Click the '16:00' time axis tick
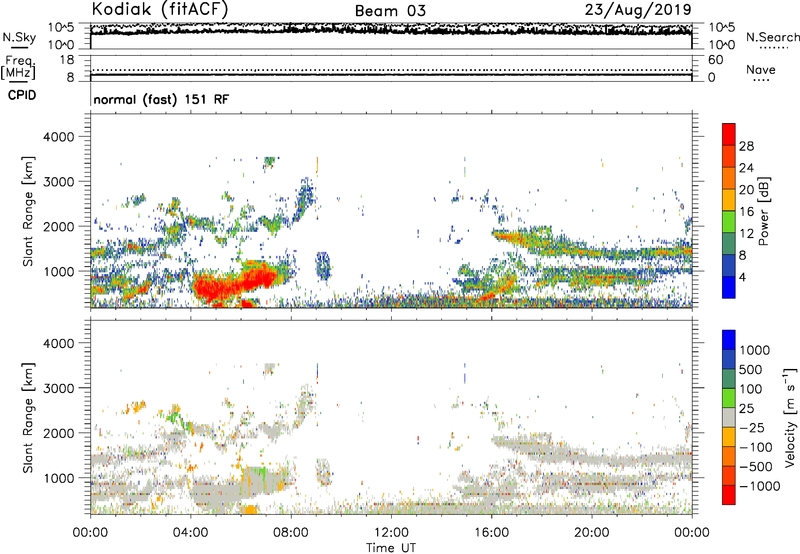The height and width of the screenshot is (554, 800). [x=491, y=533]
